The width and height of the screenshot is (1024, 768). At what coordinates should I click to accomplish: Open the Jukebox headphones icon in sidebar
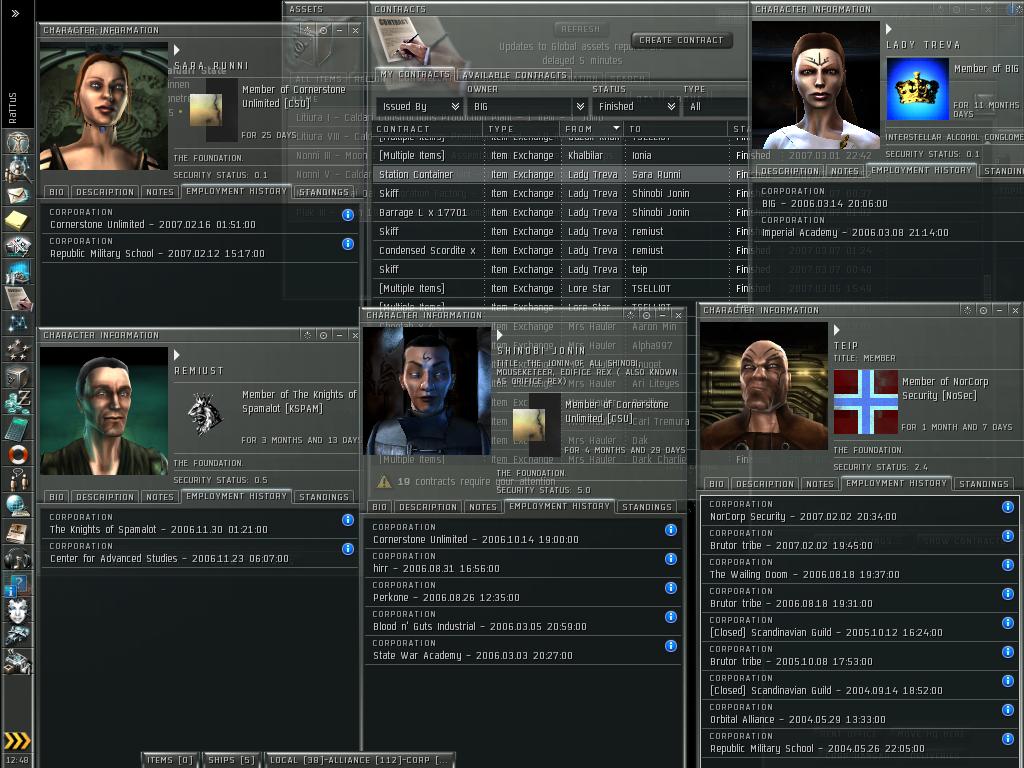18,557
